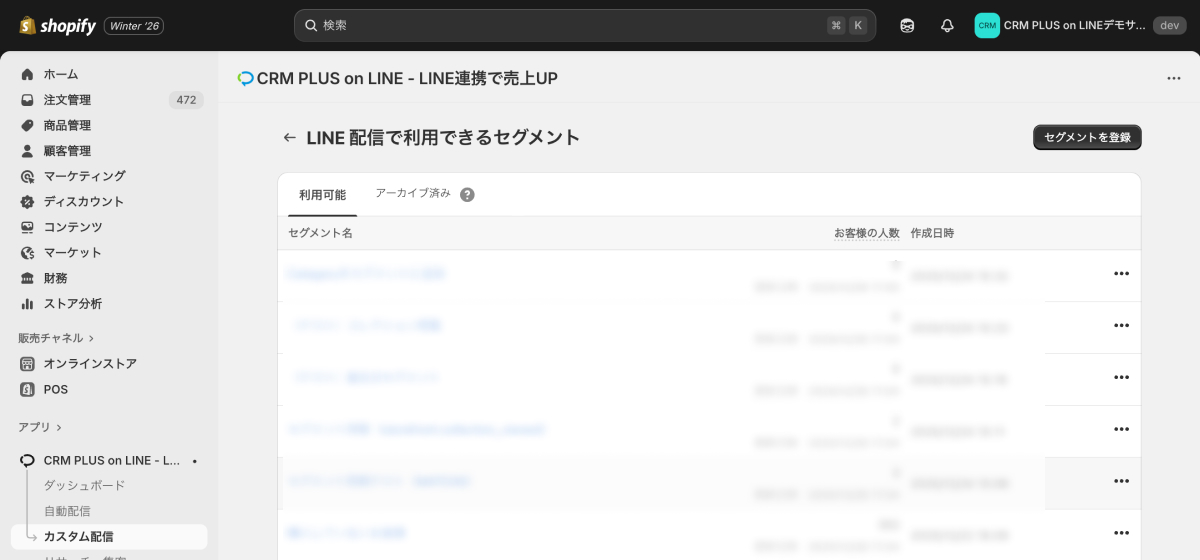Open the fourth segment row actions menu
The image size is (1200, 560).
point(1121,429)
